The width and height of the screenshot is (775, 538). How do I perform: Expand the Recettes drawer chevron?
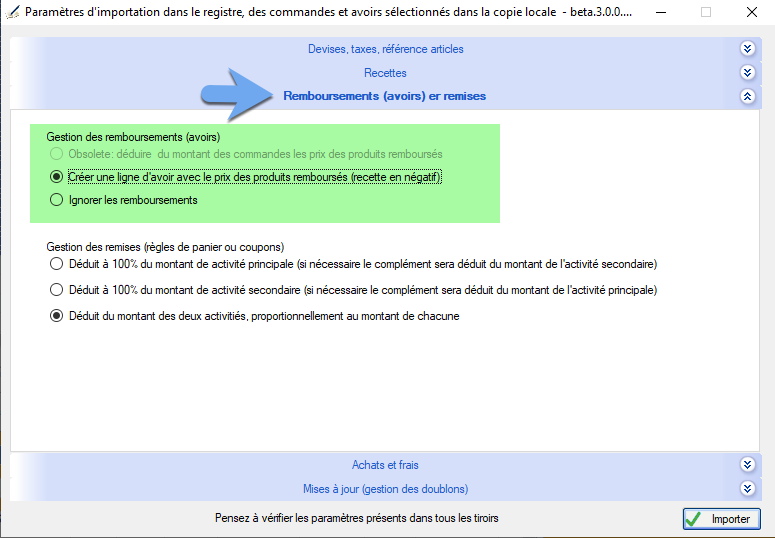click(x=747, y=73)
